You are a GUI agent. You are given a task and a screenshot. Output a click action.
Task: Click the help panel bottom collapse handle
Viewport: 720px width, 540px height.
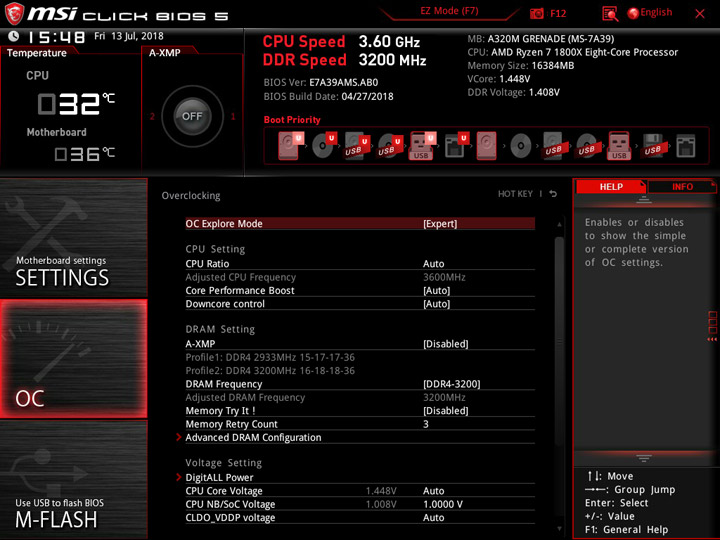coord(644,458)
